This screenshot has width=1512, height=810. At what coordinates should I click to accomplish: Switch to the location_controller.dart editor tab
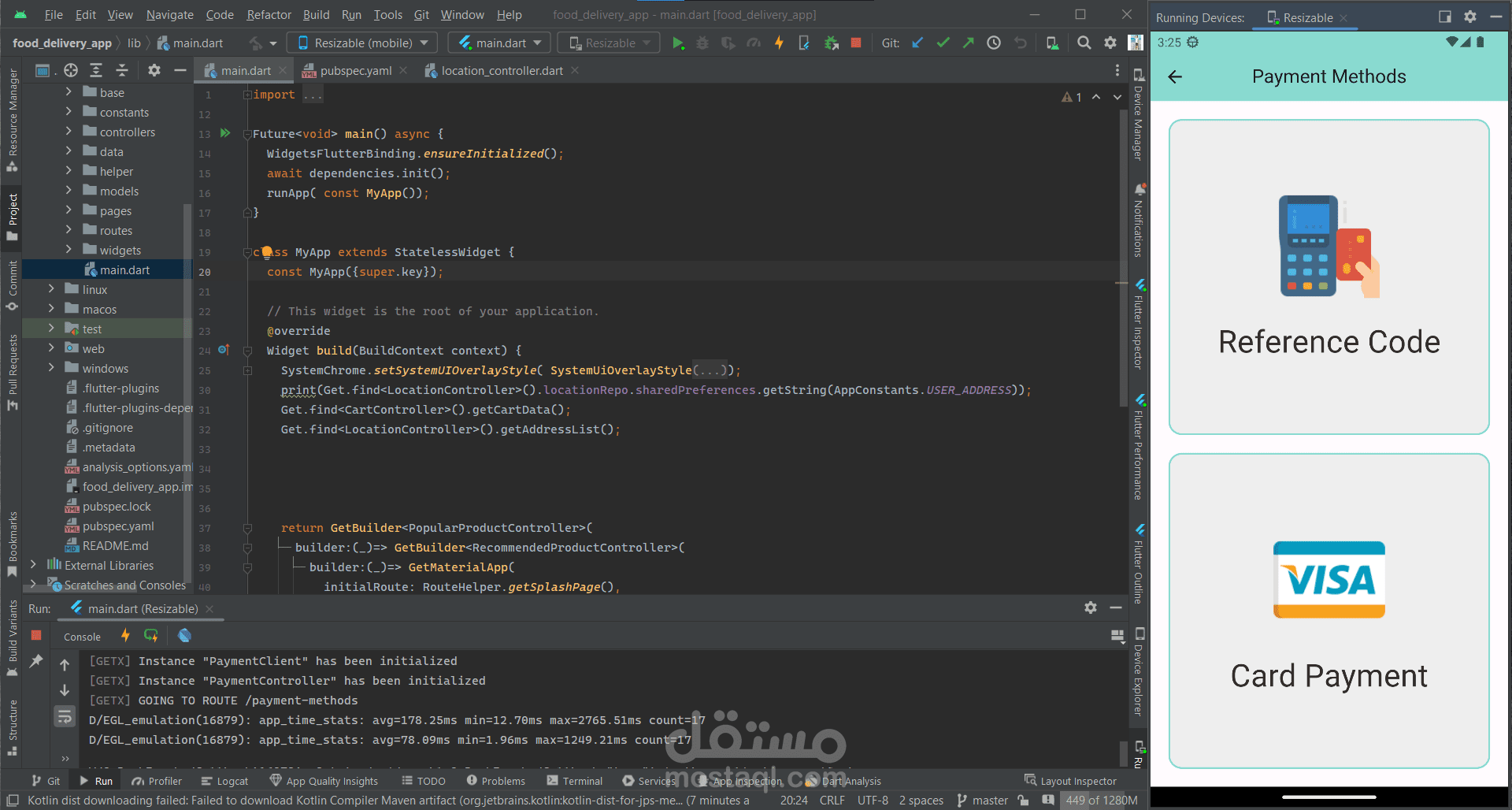pyautogui.click(x=502, y=71)
